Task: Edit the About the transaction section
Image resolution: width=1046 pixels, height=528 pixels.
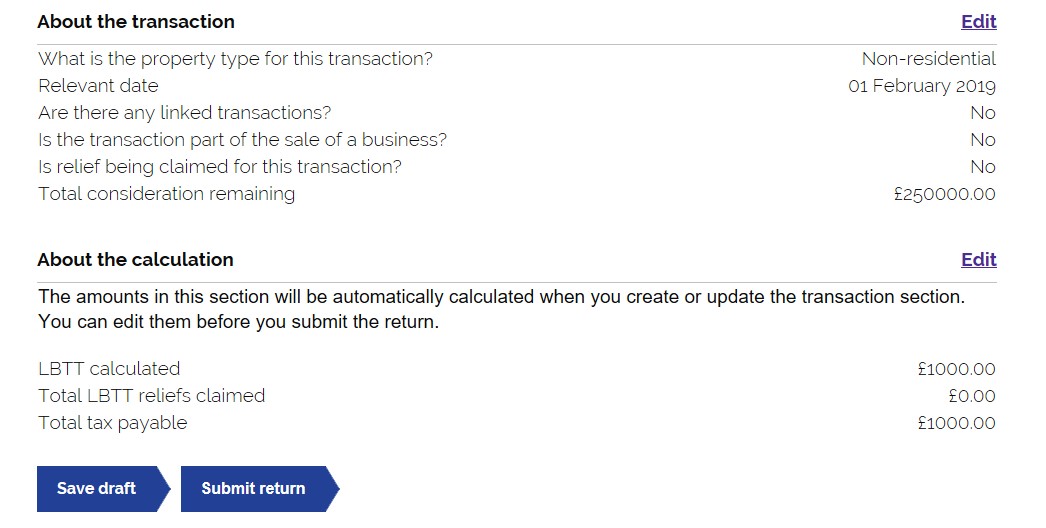Action: tap(979, 22)
